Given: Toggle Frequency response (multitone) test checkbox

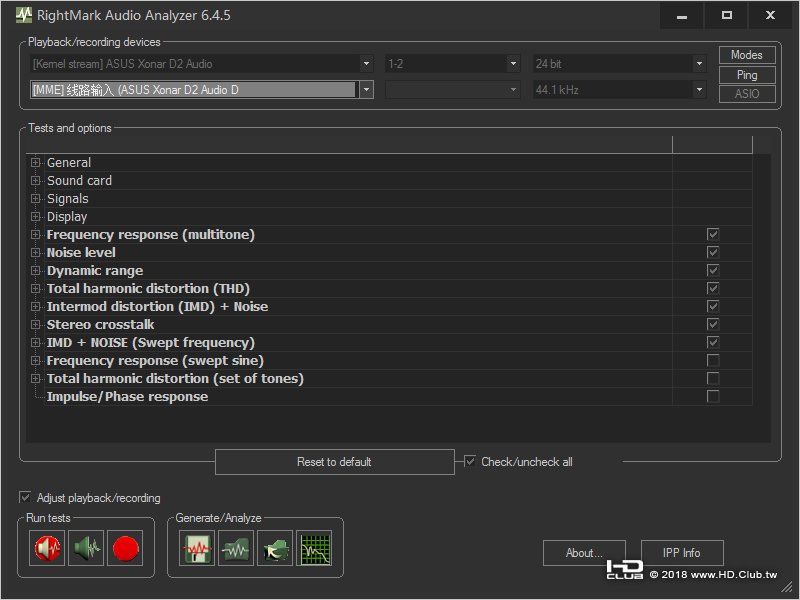Looking at the screenshot, I should pos(713,234).
